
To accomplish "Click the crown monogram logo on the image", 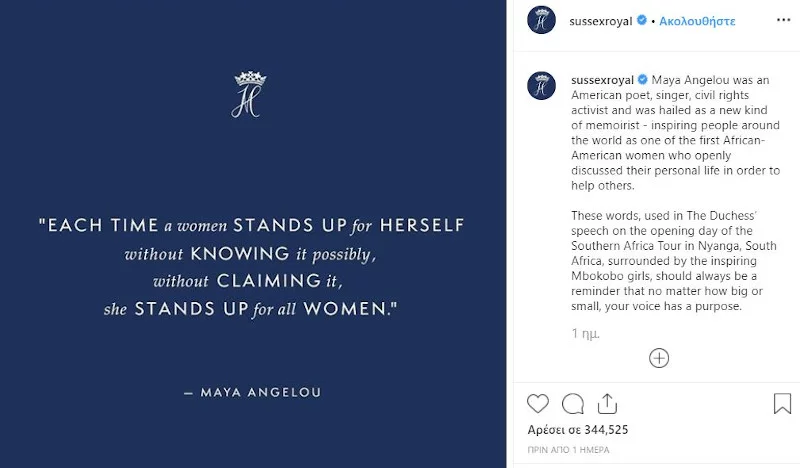I will coord(246,94).
